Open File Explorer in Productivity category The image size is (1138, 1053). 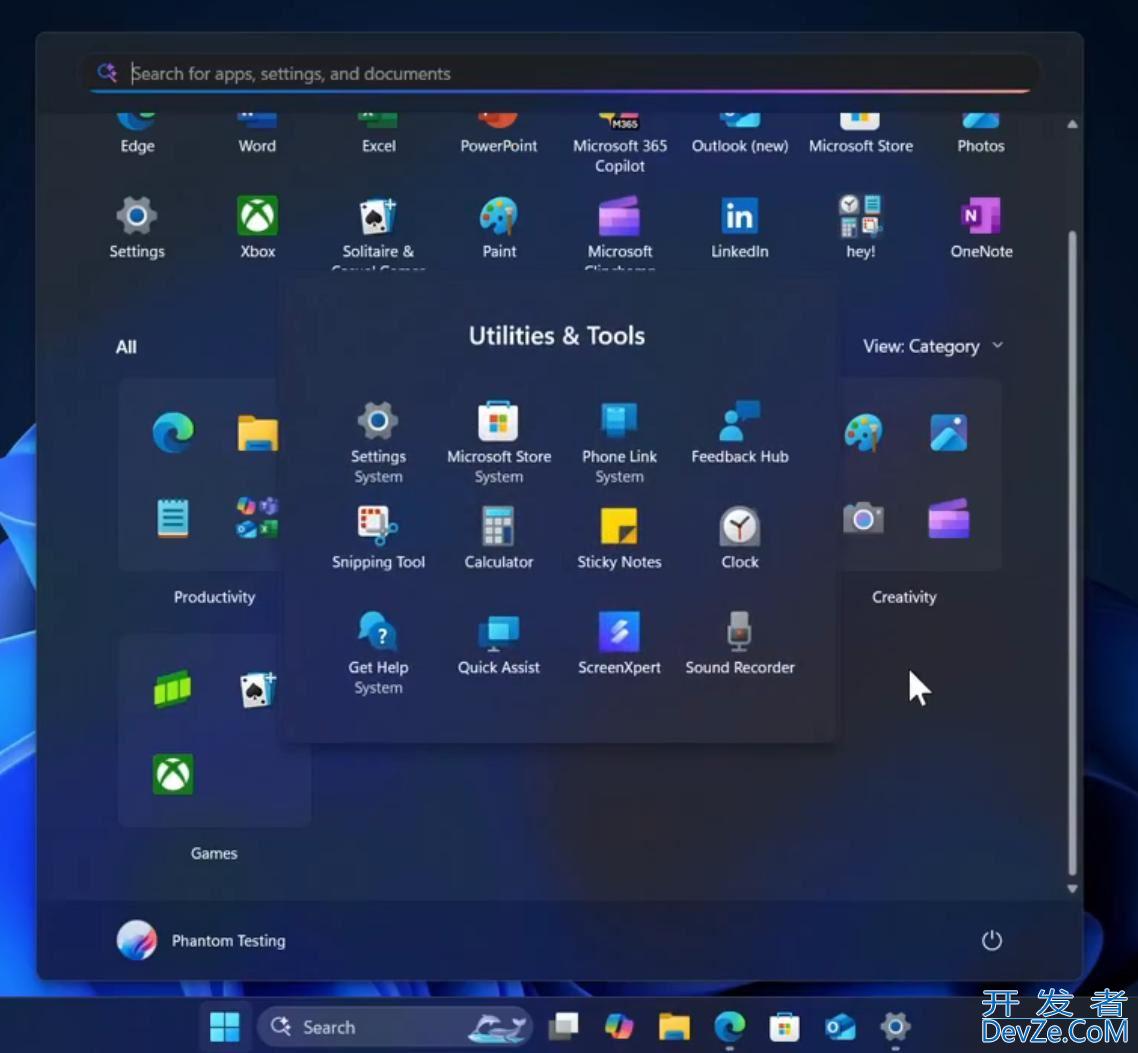[258, 433]
